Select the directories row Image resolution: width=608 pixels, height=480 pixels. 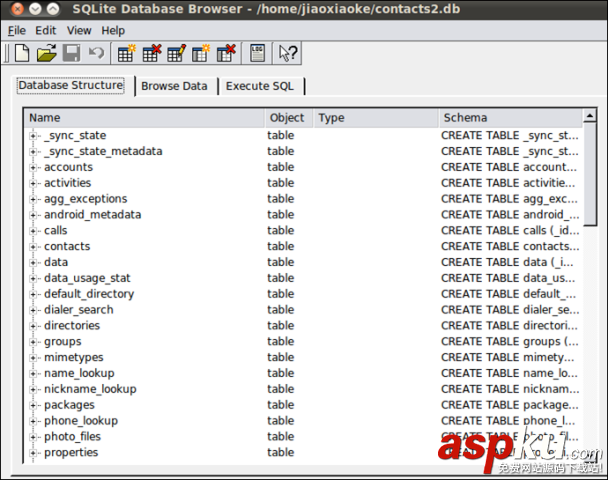pyautogui.click(x=303, y=326)
